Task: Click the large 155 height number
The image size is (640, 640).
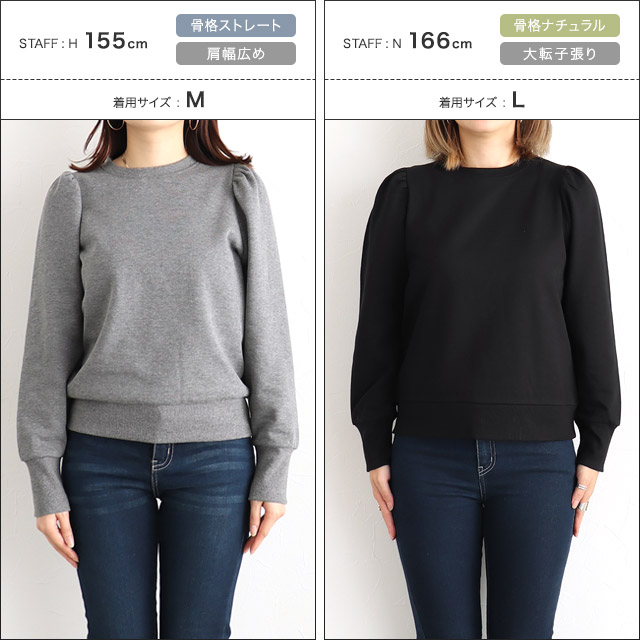Action: [x=105, y=41]
